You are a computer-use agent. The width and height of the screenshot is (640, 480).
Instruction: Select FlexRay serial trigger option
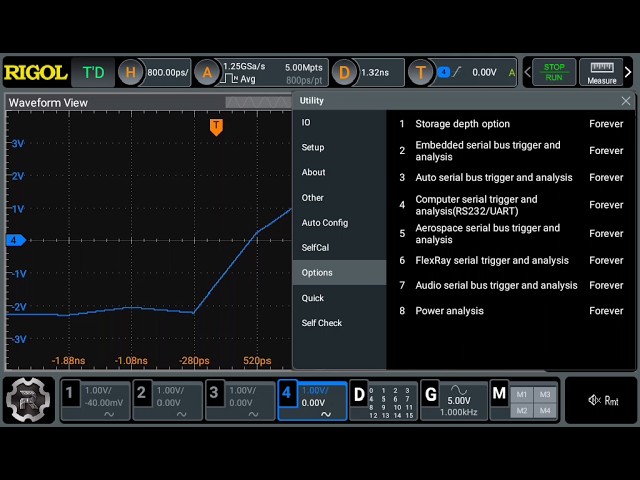pyautogui.click(x=511, y=260)
